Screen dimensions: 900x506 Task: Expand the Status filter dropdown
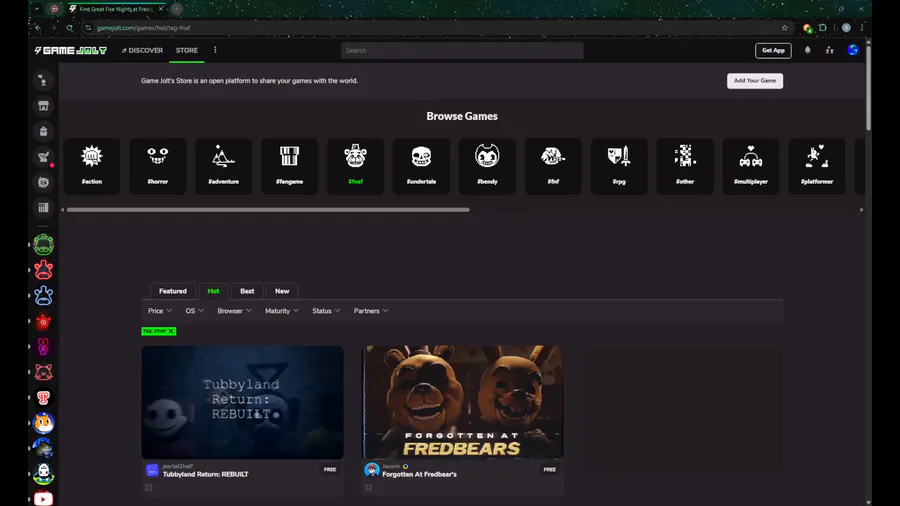[326, 311]
